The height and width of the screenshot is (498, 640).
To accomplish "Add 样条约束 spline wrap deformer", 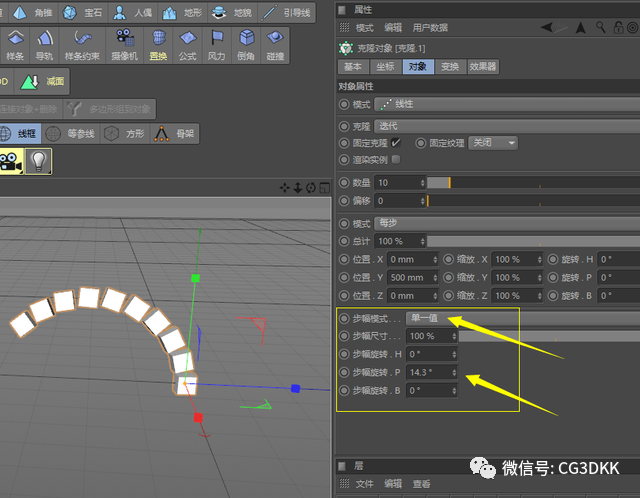I will 82,45.
